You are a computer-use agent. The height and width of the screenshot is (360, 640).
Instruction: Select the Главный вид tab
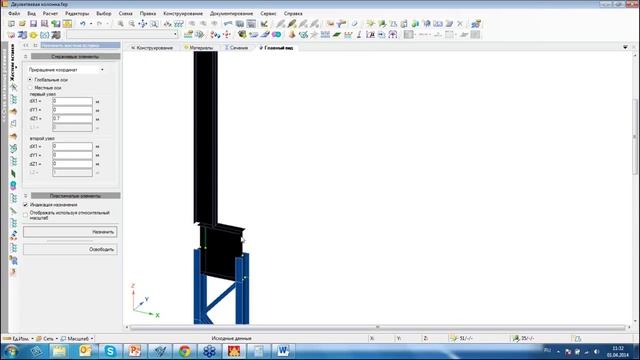click(x=276, y=48)
